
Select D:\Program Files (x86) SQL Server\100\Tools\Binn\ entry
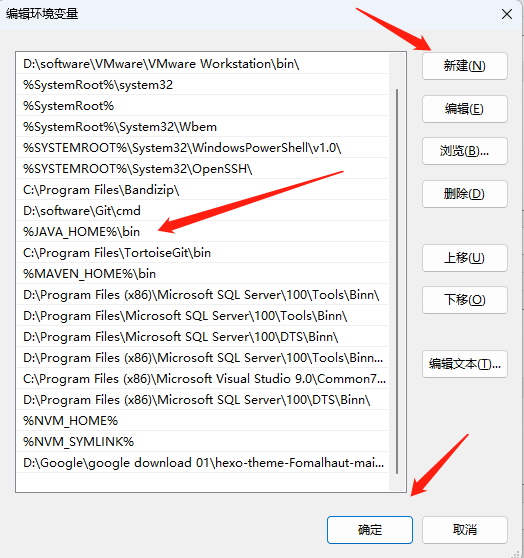click(203, 295)
